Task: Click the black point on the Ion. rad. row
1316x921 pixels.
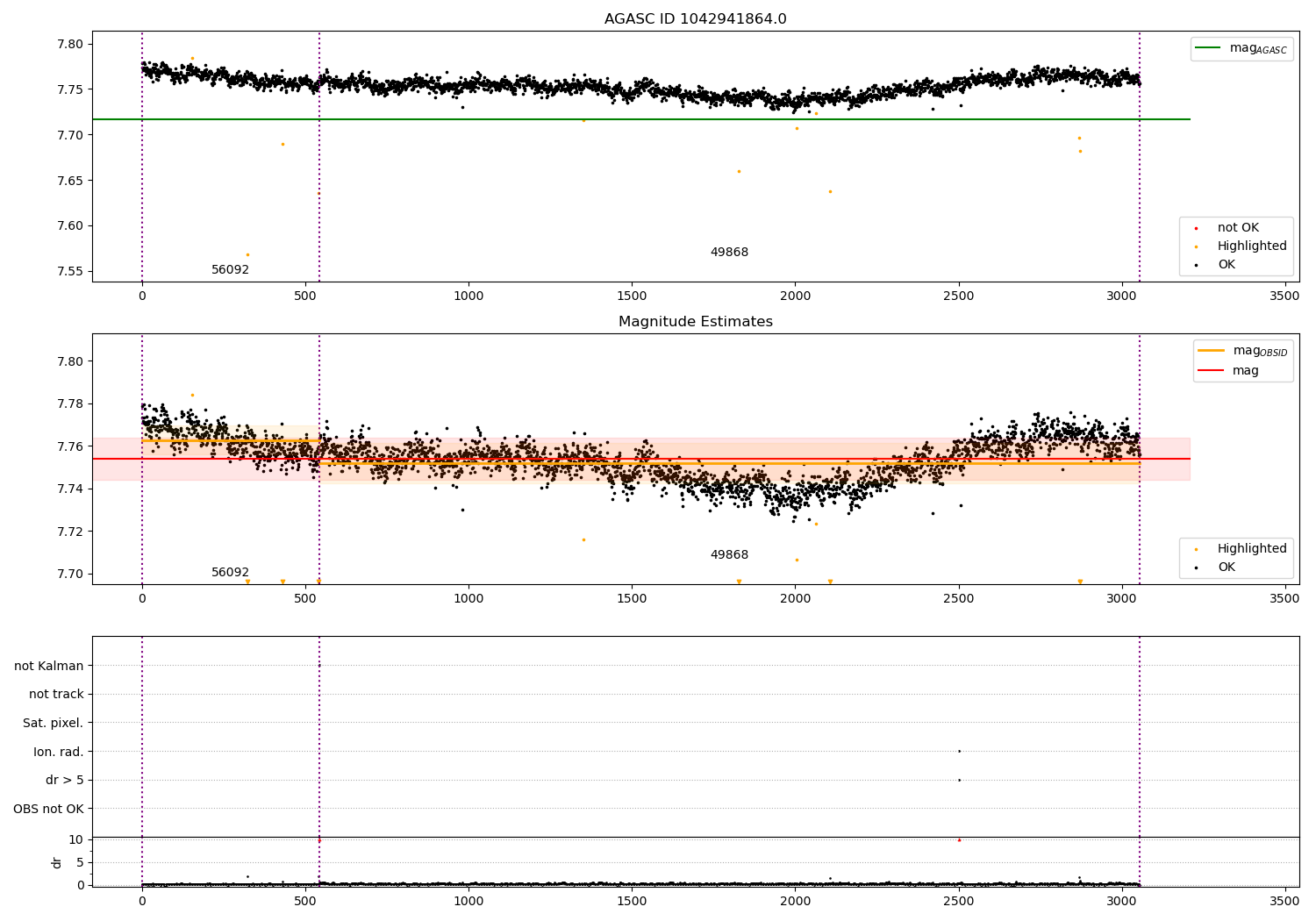Action: pos(959,751)
